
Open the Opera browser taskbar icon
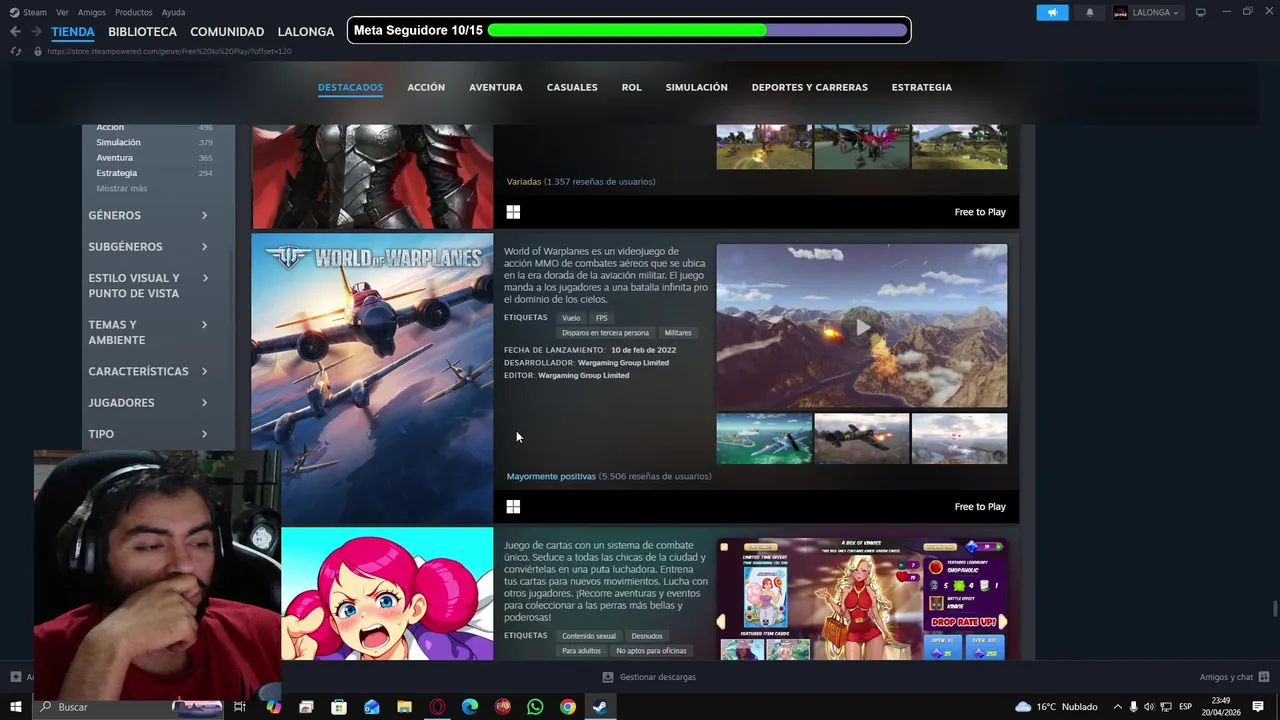[437, 707]
